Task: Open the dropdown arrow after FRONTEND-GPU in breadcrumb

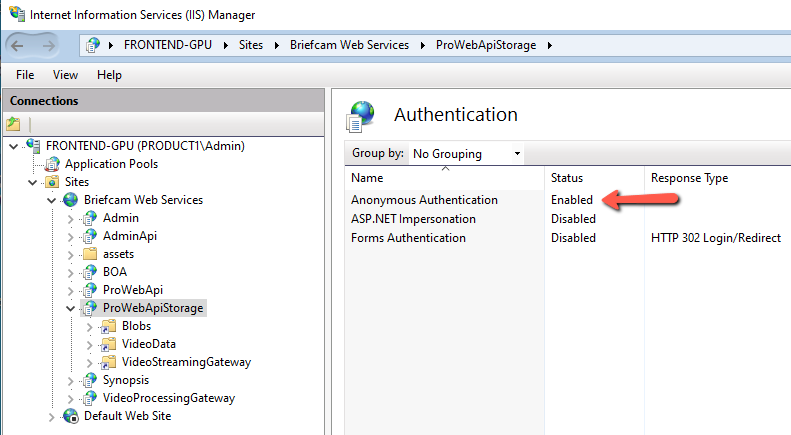Action: point(225,45)
